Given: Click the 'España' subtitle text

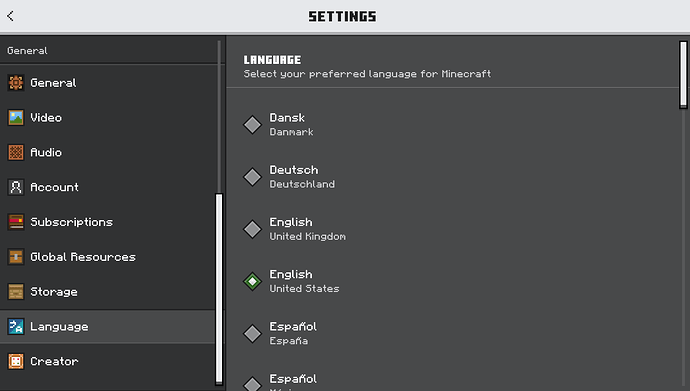Looking at the screenshot, I should click(289, 341).
